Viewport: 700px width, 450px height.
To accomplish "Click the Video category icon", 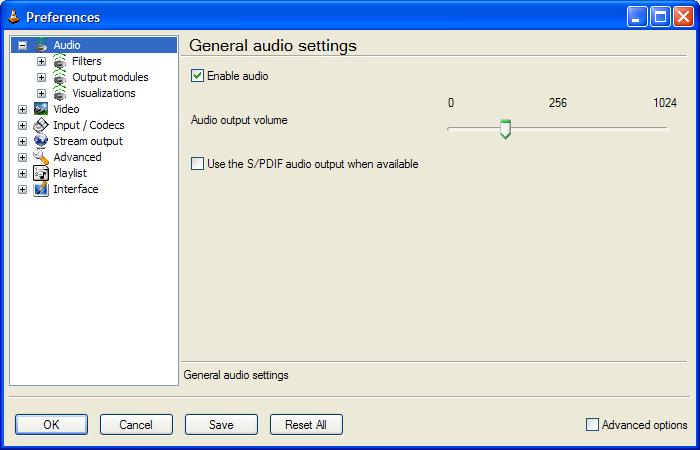I will pyautogui.click(x=41, y=109).
